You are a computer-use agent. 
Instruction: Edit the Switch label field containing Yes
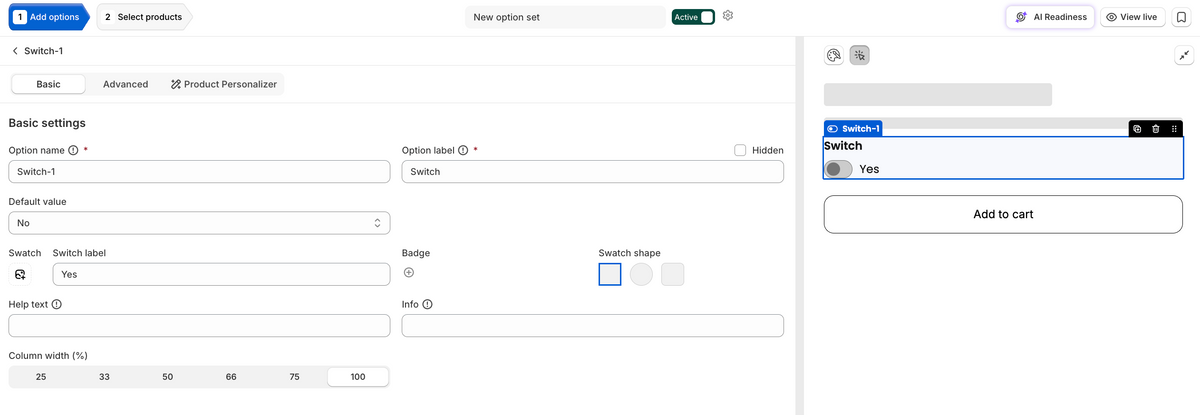(221, 274)
